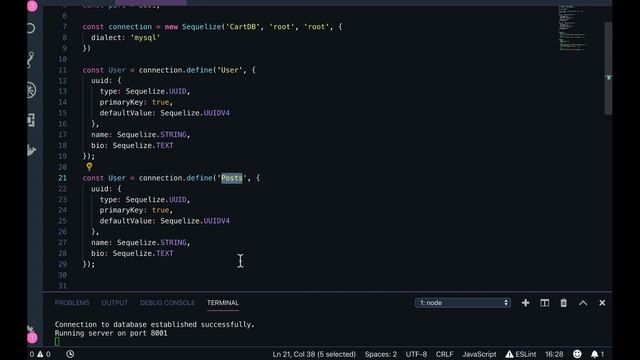640x360 pixels.
Task: Open the Debug view in activity bar
Action: 31,90
